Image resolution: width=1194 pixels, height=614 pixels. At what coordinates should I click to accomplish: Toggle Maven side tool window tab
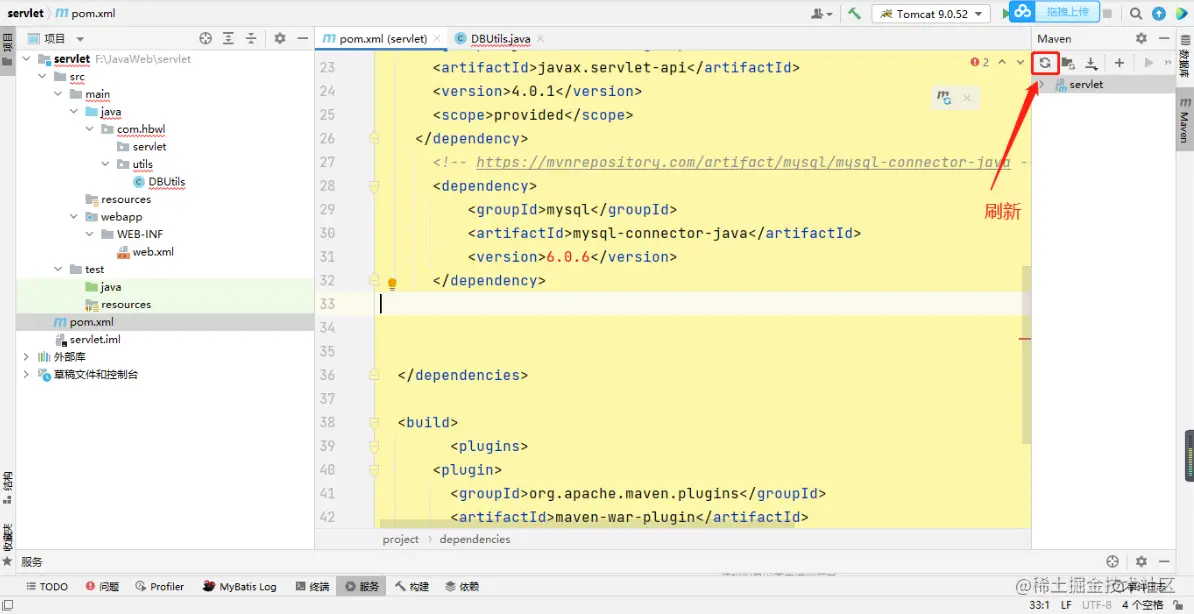[x=1184, y=119]
